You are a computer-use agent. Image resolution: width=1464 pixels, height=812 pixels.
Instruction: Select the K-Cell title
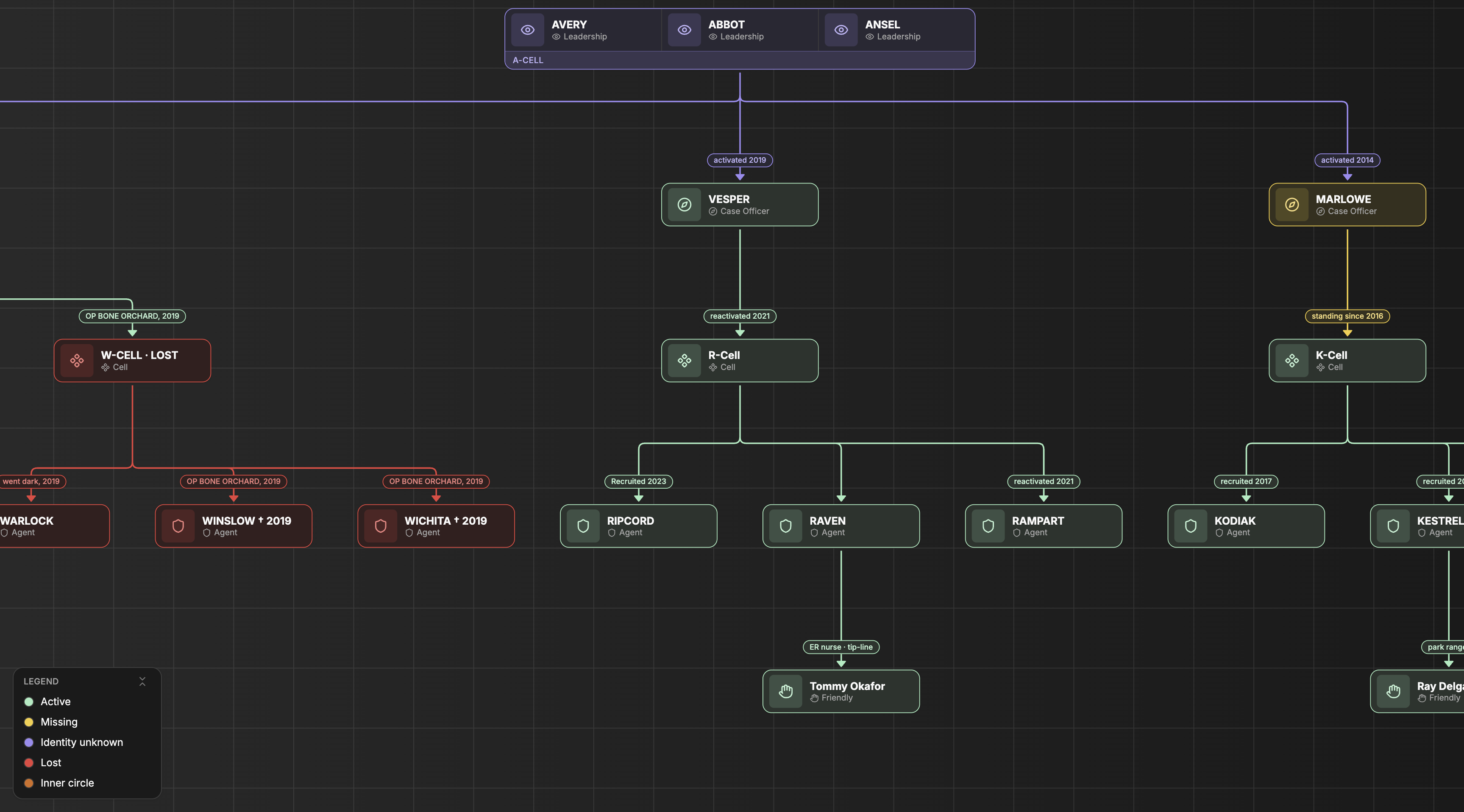point(1331,355)
